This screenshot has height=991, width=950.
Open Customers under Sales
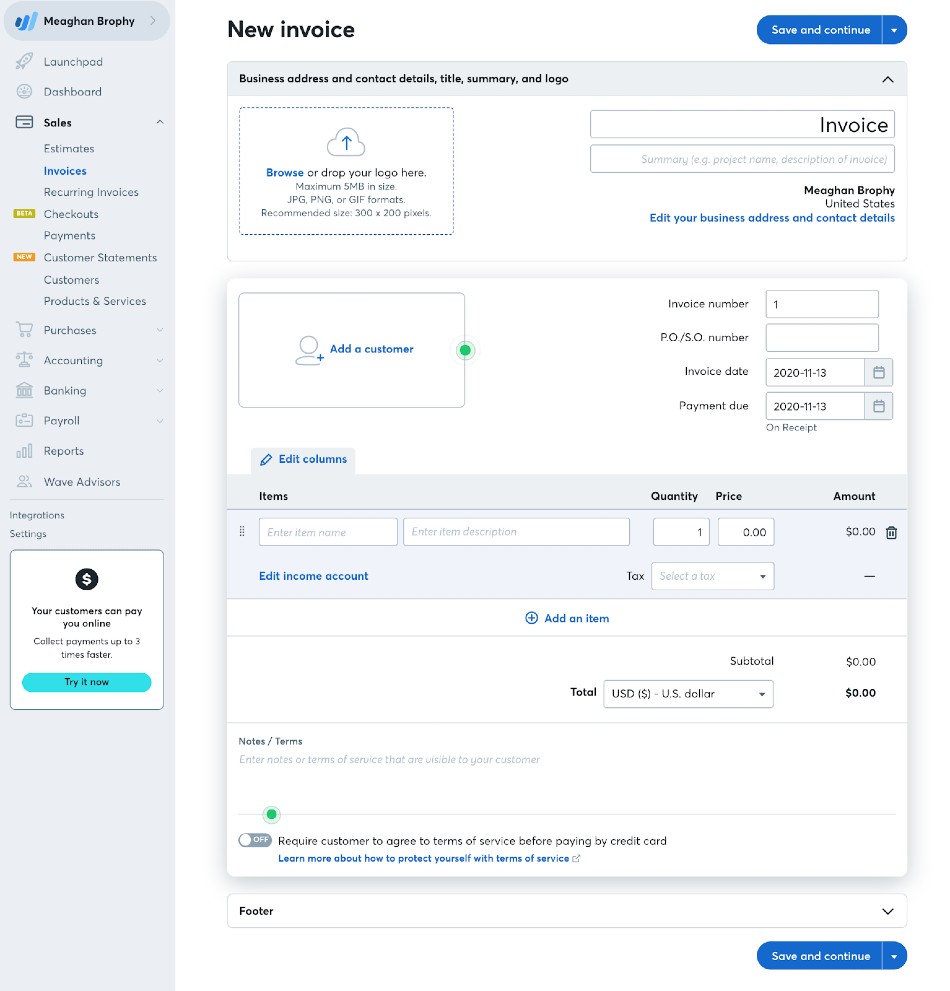(x=71, y=279)
